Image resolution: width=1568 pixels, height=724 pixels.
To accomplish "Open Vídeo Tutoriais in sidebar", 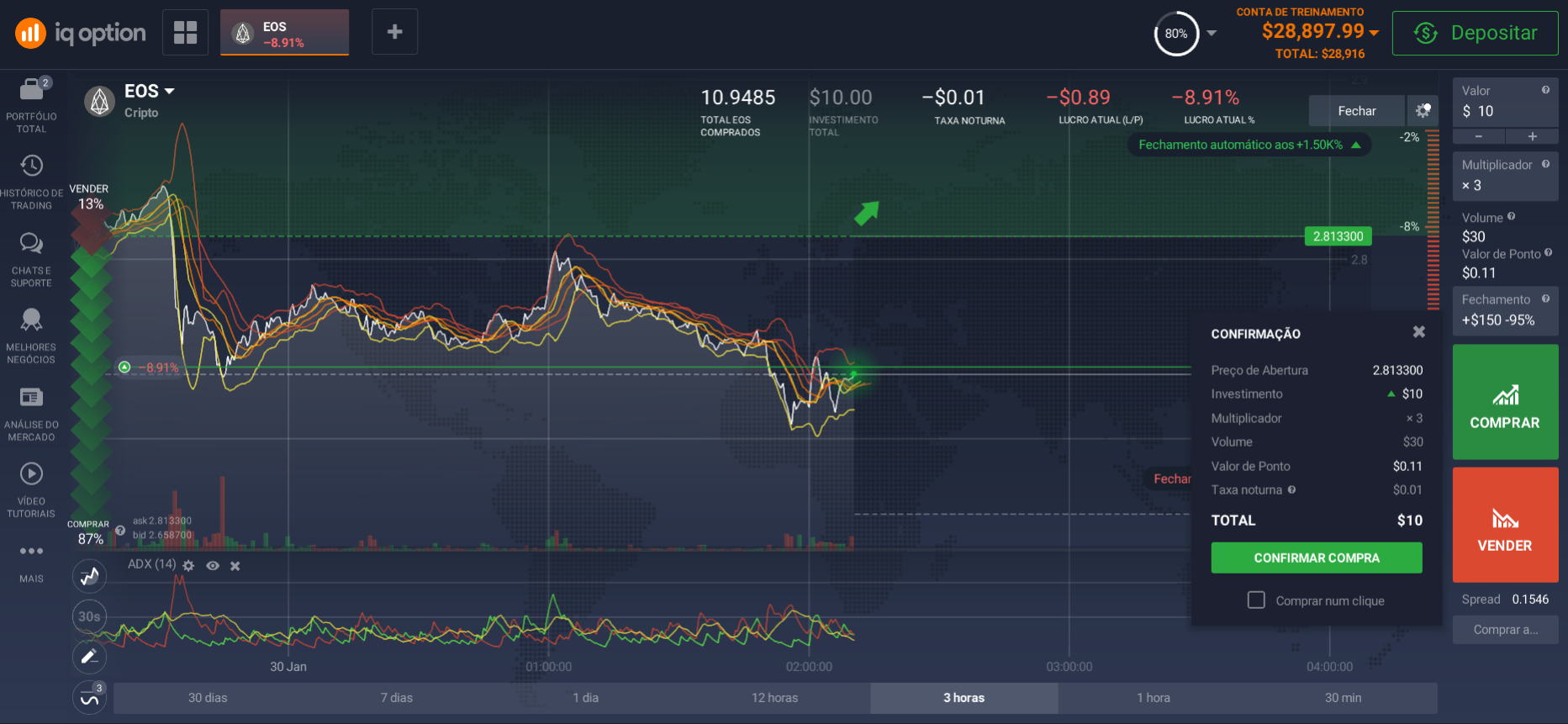I will pos(31,490).
